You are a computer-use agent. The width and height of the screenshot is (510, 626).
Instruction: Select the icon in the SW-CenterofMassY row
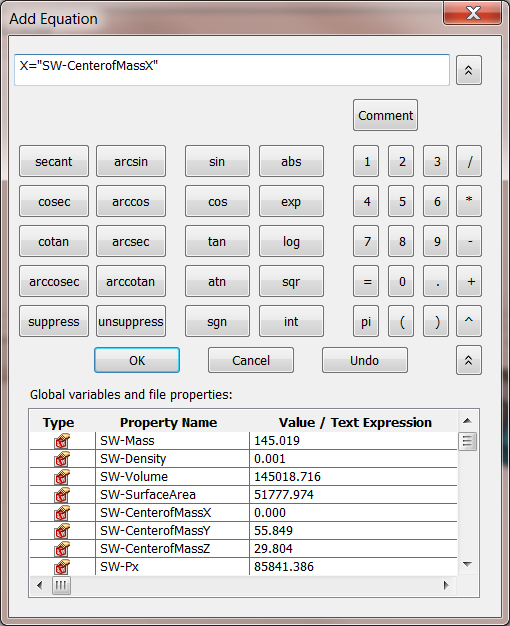(x=62, y=531)
